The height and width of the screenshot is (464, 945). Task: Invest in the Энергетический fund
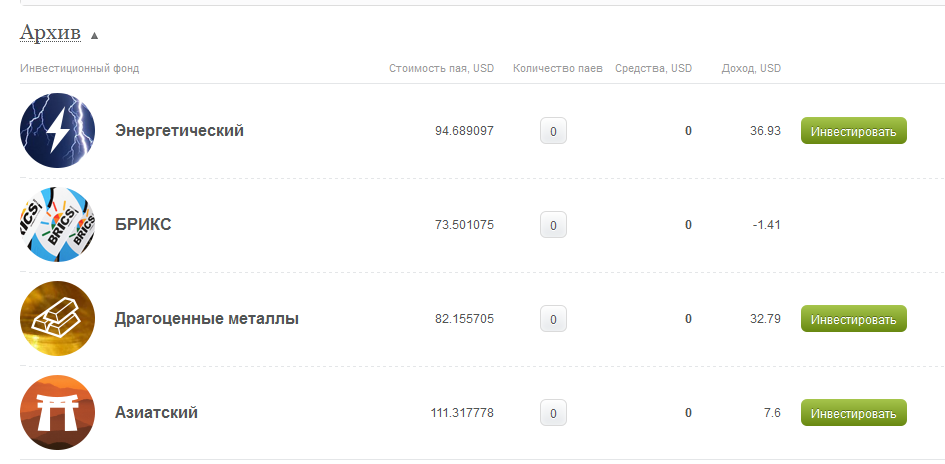853,131
